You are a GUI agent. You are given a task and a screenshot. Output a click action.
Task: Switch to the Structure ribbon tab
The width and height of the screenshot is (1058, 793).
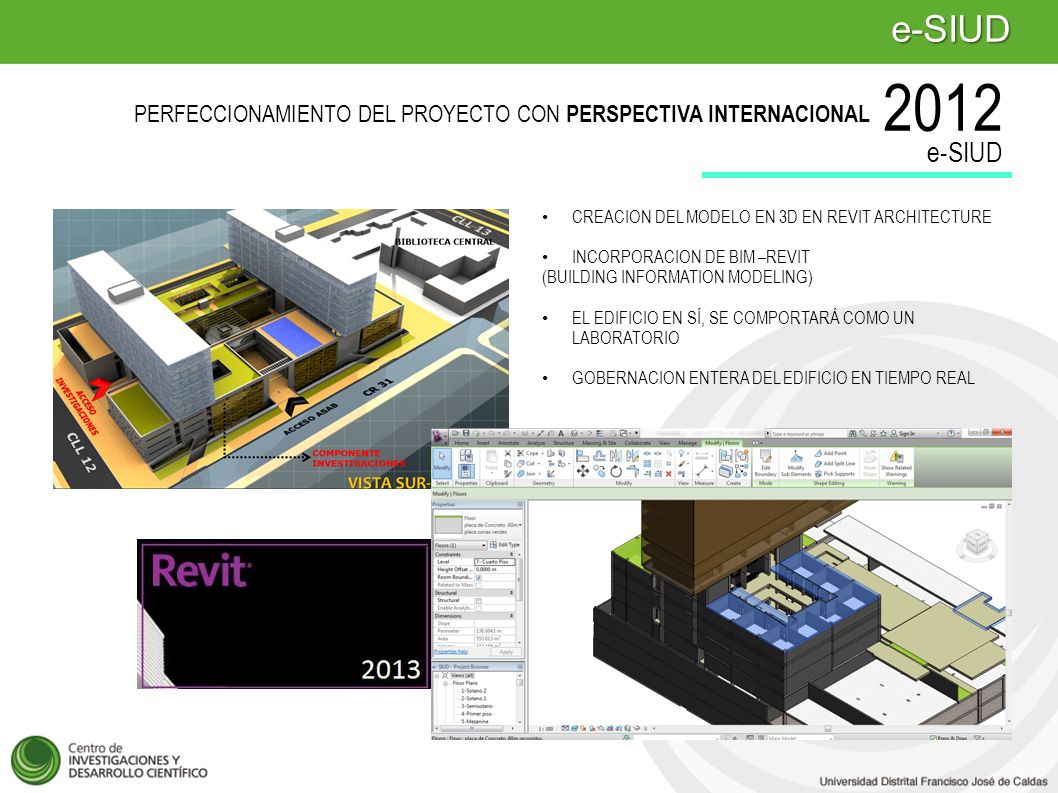pos(563,443)
